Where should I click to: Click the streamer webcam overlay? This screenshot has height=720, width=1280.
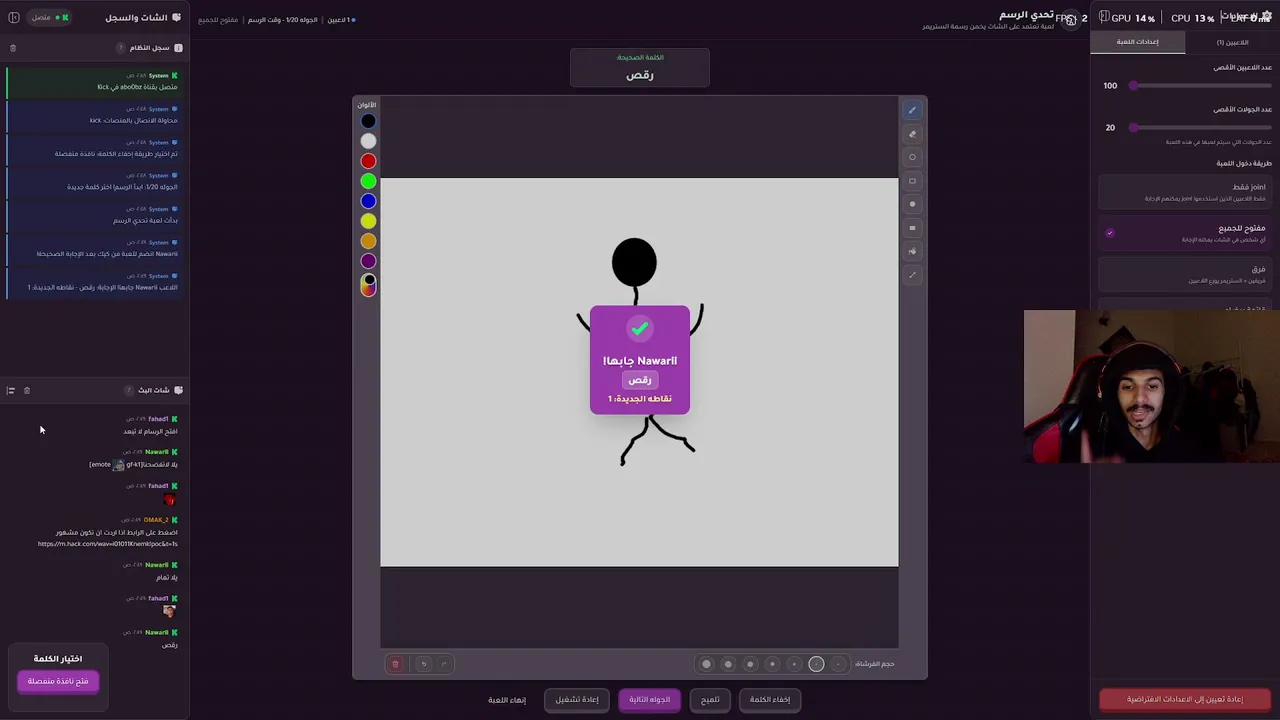(1152, 386)
